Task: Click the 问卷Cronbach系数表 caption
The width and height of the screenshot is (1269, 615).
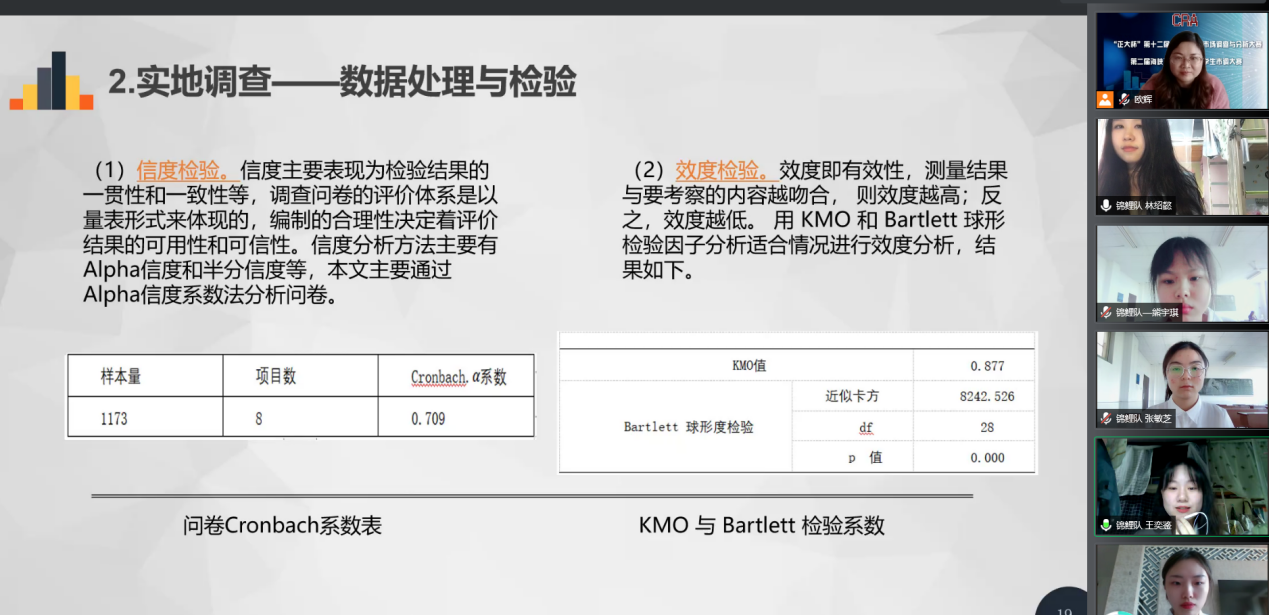Action: [282, 525]
